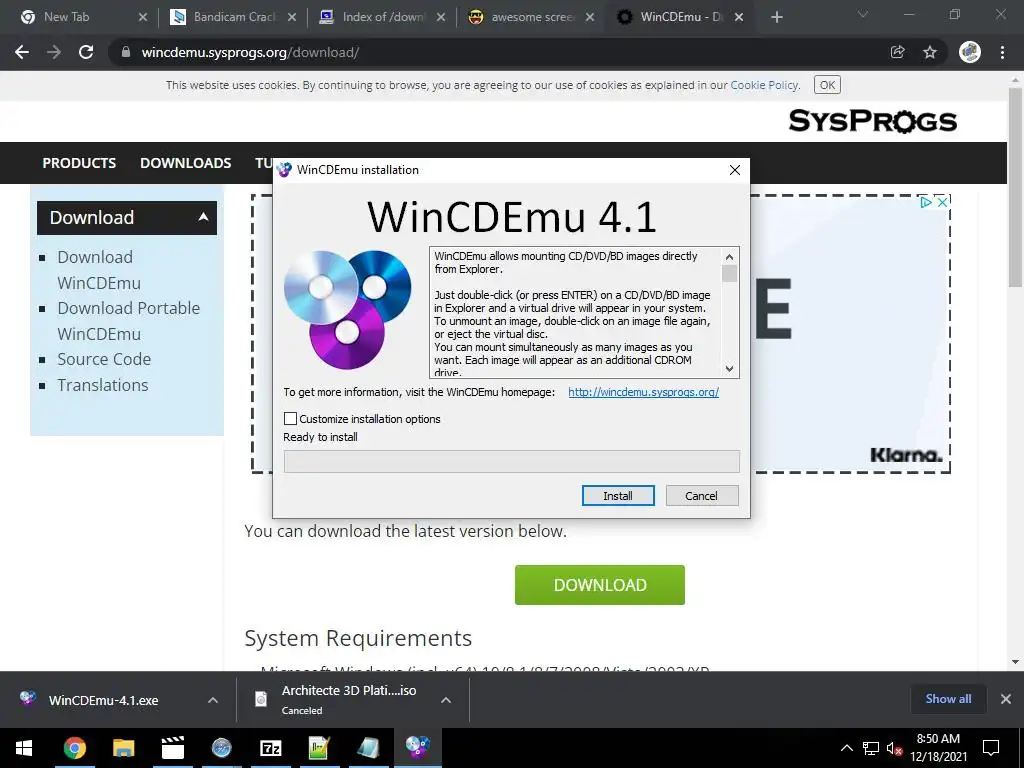Open the DOWNLOADS menu
Image resolution: width=1024 pixels, height=768 pixels.
point(185,163)
